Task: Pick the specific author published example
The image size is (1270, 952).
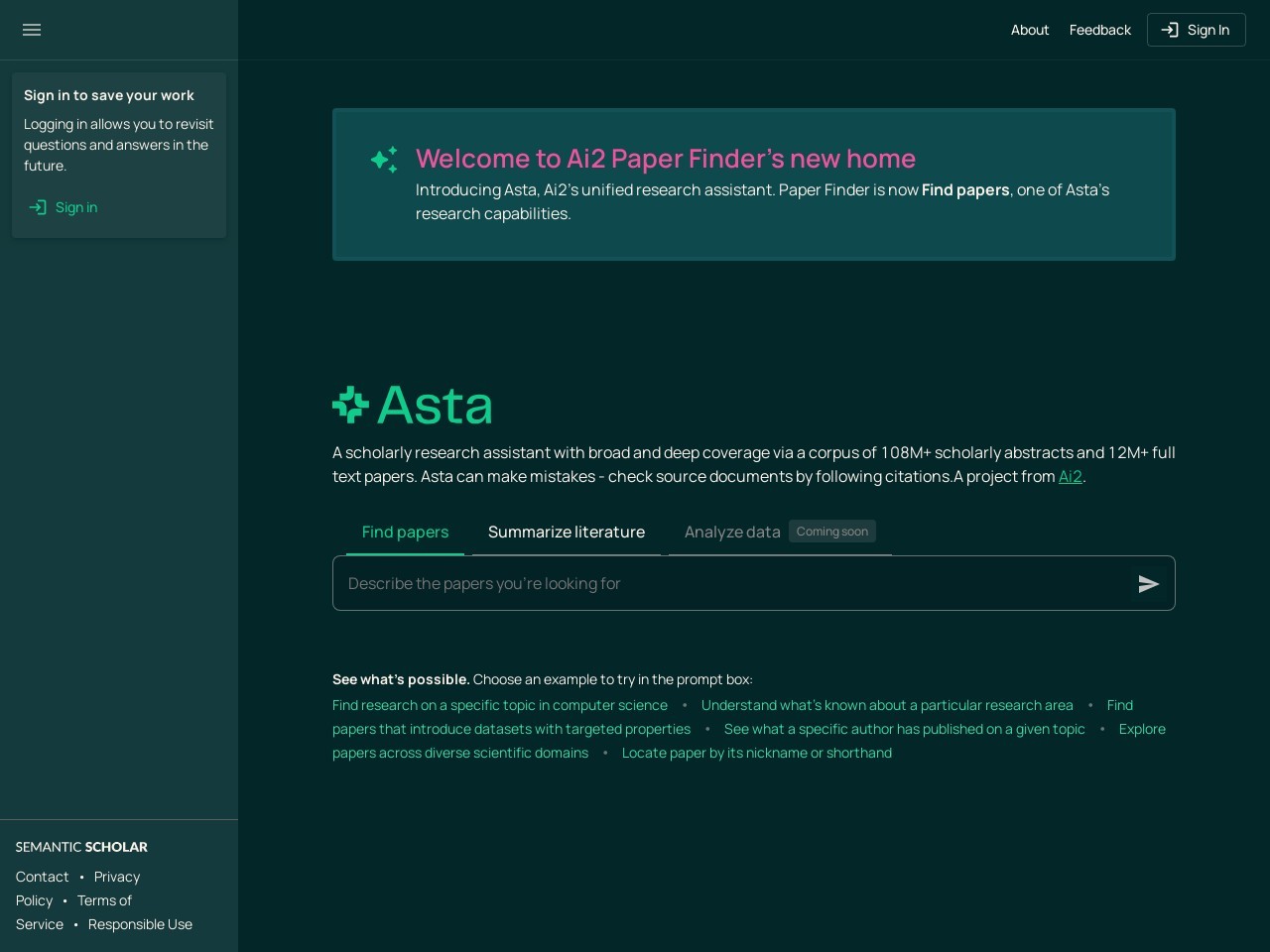Action: tap(904, 729)
